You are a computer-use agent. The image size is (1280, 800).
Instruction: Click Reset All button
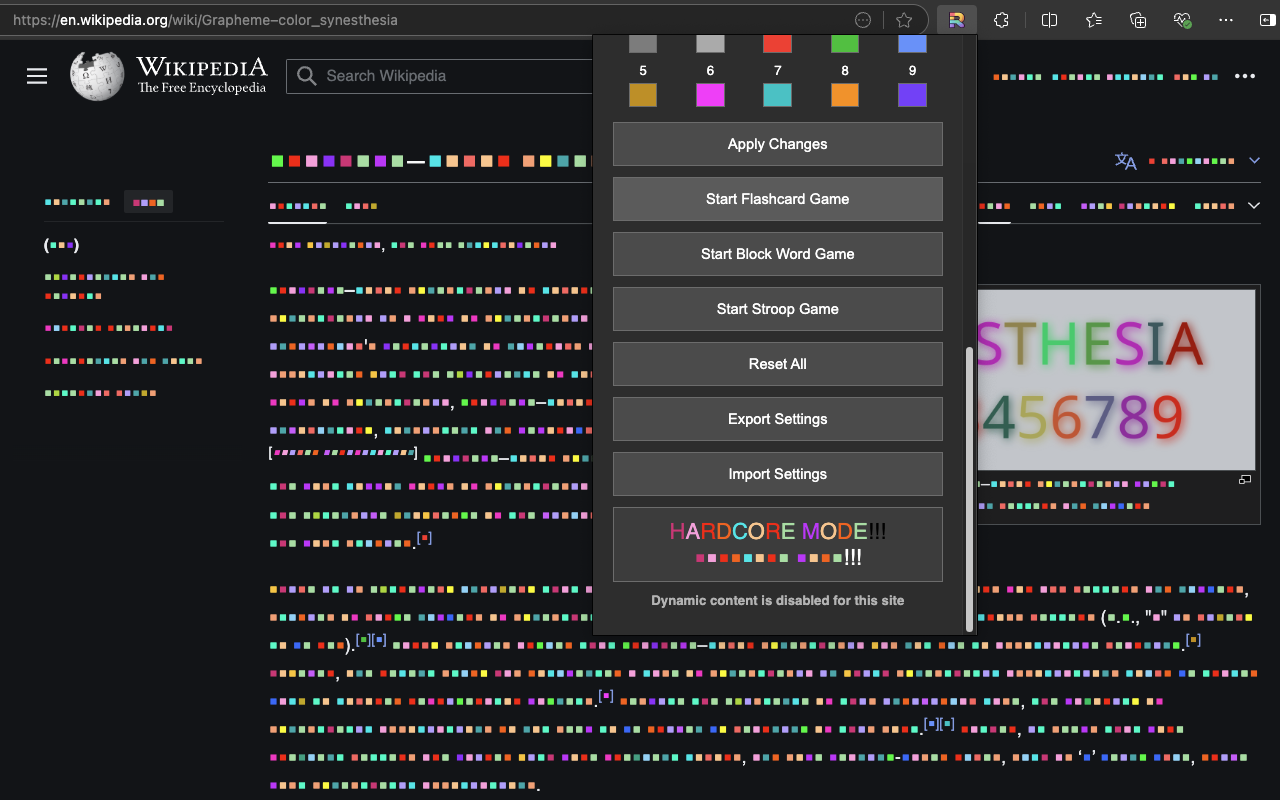point(778,364)
